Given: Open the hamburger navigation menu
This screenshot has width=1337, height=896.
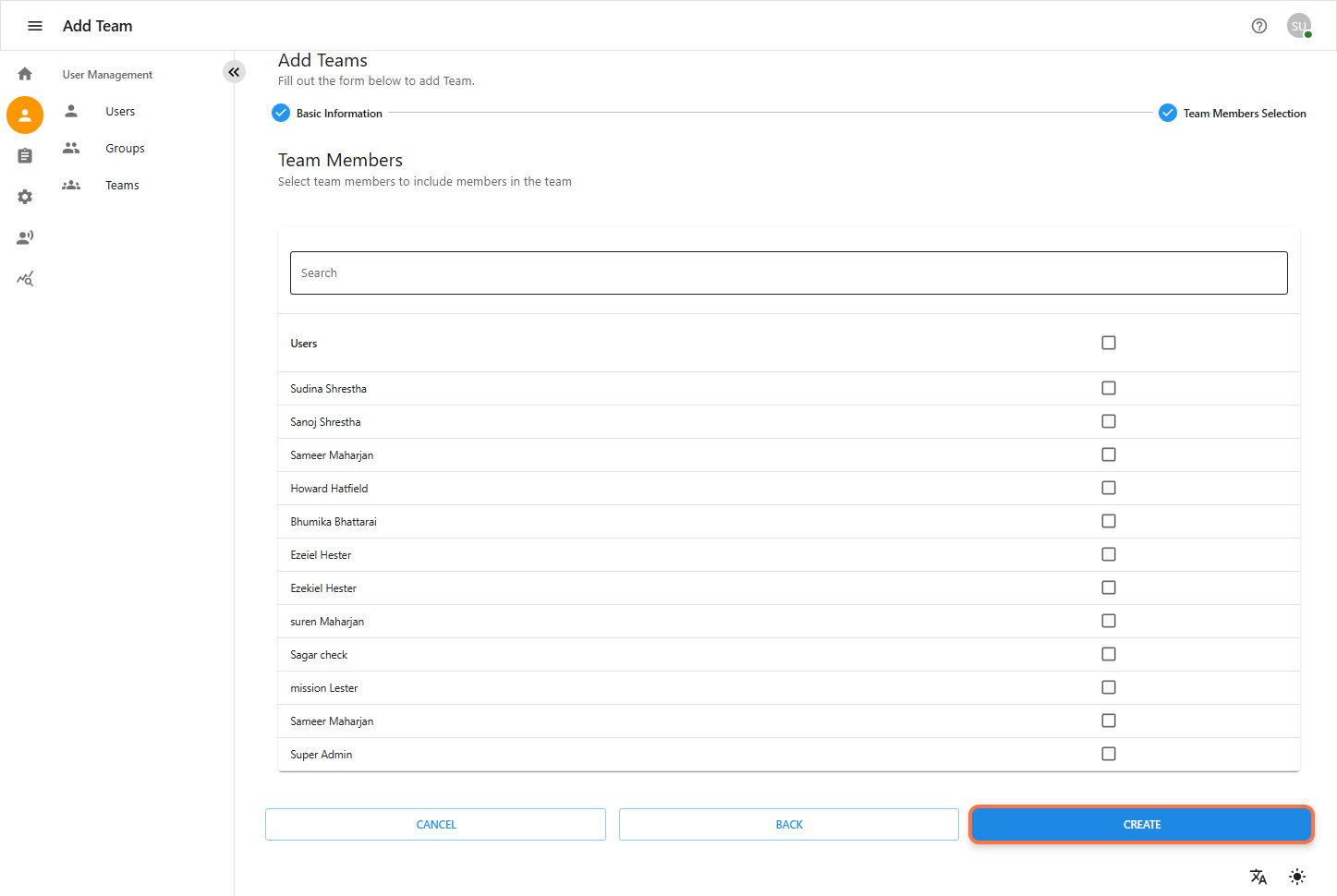Looking at the screenshot, I should [35, 26].
